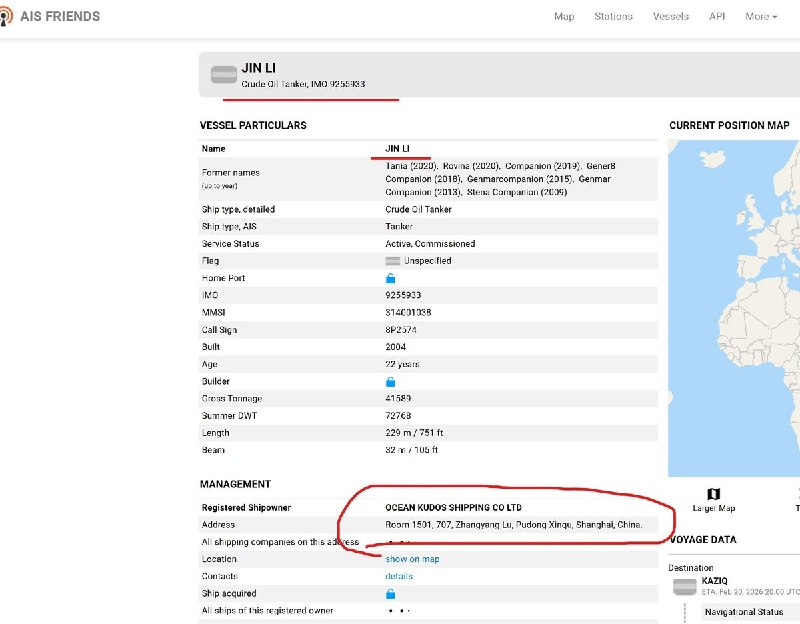This screenshot has width=800, height=624.
Task: Click the Length value 229 m / 751 ft
Action: pyautogui.click(x=414, y=433)
